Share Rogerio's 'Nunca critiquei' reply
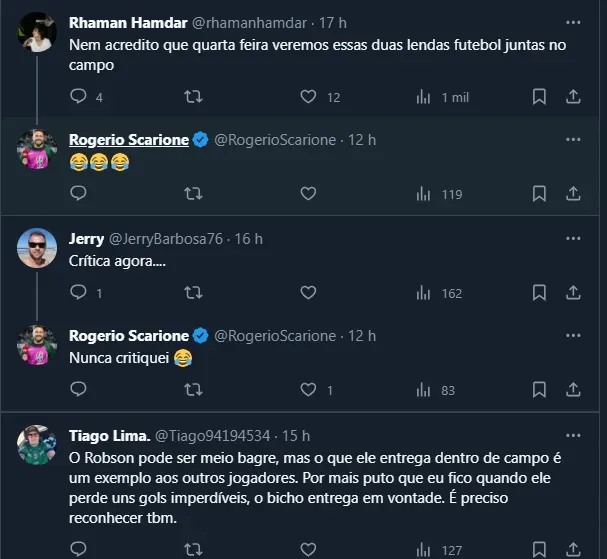The height and width of the screenshot is (559, 607). click(573, 390)
